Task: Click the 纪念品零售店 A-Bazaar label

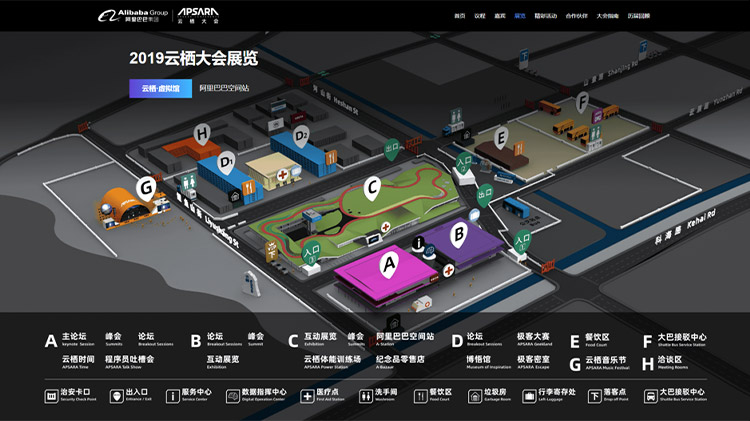Action: tap(400, 362)
